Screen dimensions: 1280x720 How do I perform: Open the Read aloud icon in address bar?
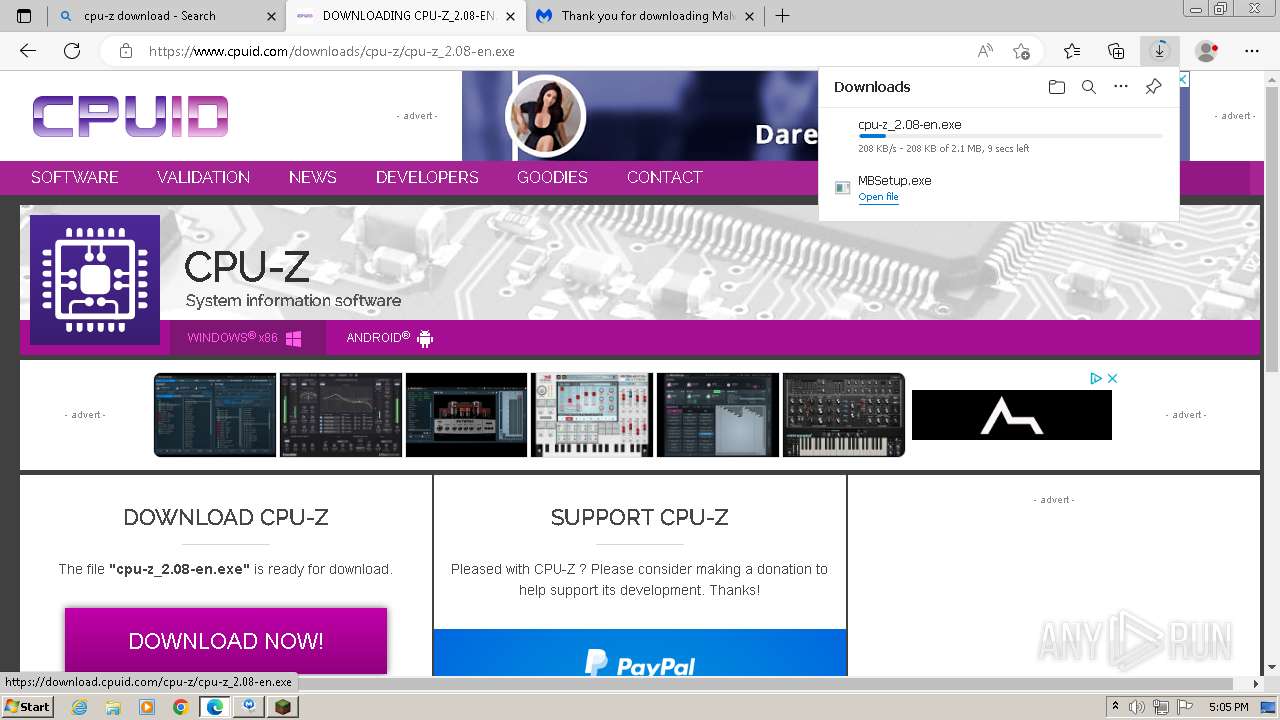[x=985, y=51]
